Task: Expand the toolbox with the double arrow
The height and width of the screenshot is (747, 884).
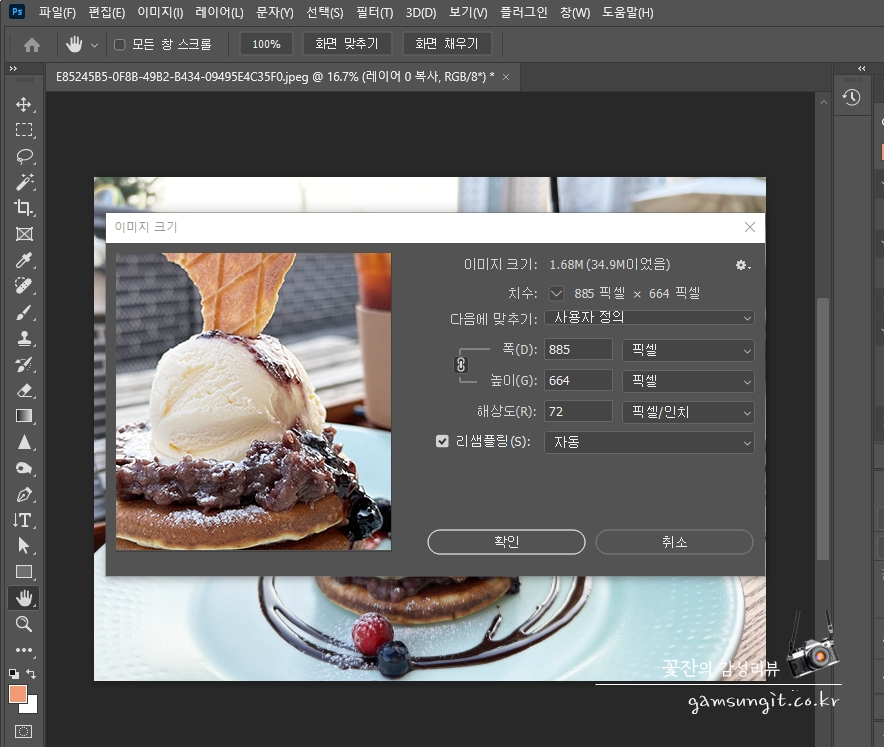Action: click(x=13, y=69)
